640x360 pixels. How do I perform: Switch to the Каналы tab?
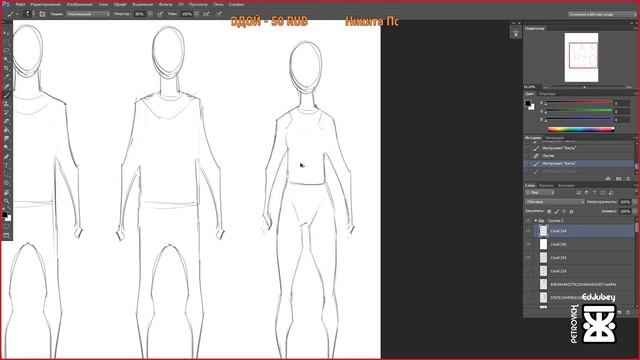547,185
